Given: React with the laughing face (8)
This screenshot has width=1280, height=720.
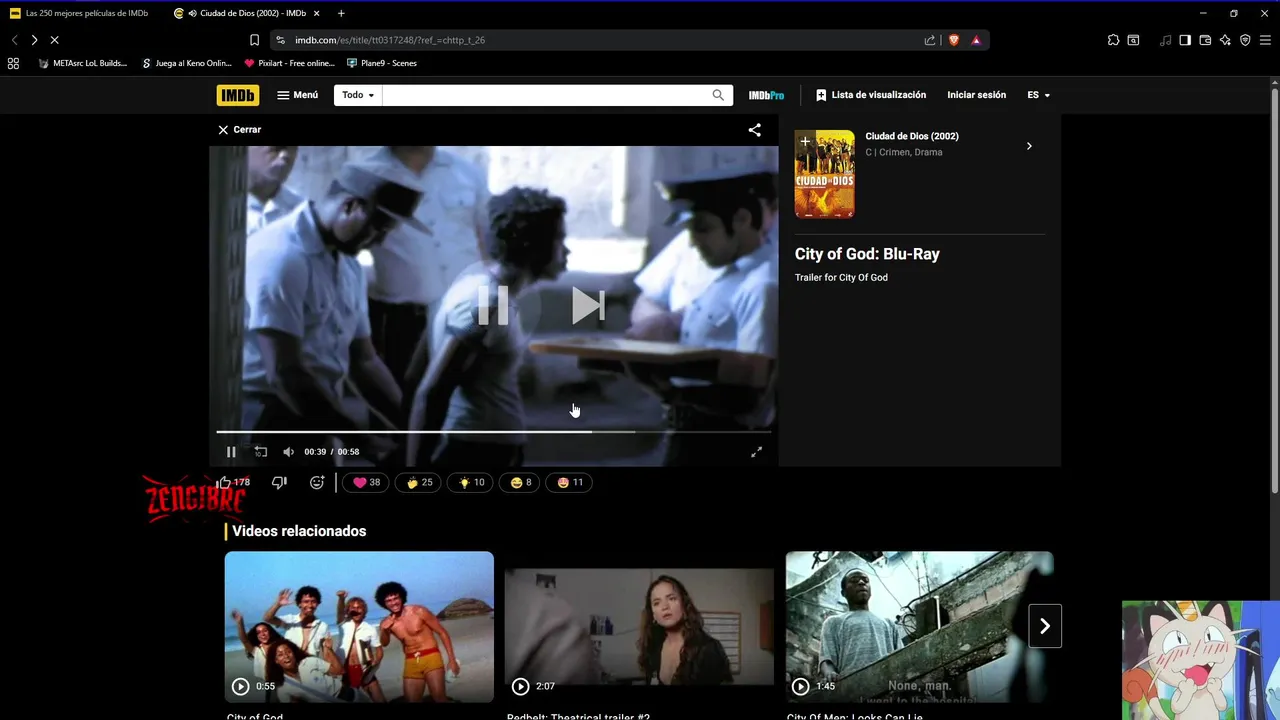Looking at the screenshot, I should (520, 482).
